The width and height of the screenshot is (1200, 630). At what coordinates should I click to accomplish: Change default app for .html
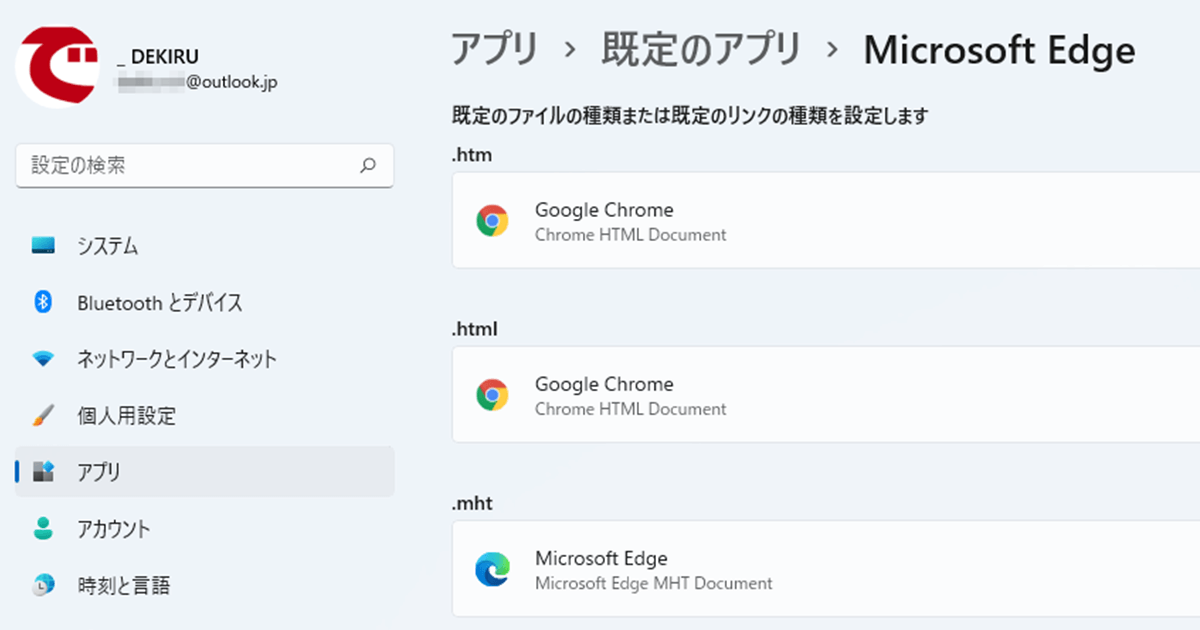point(826,394)
